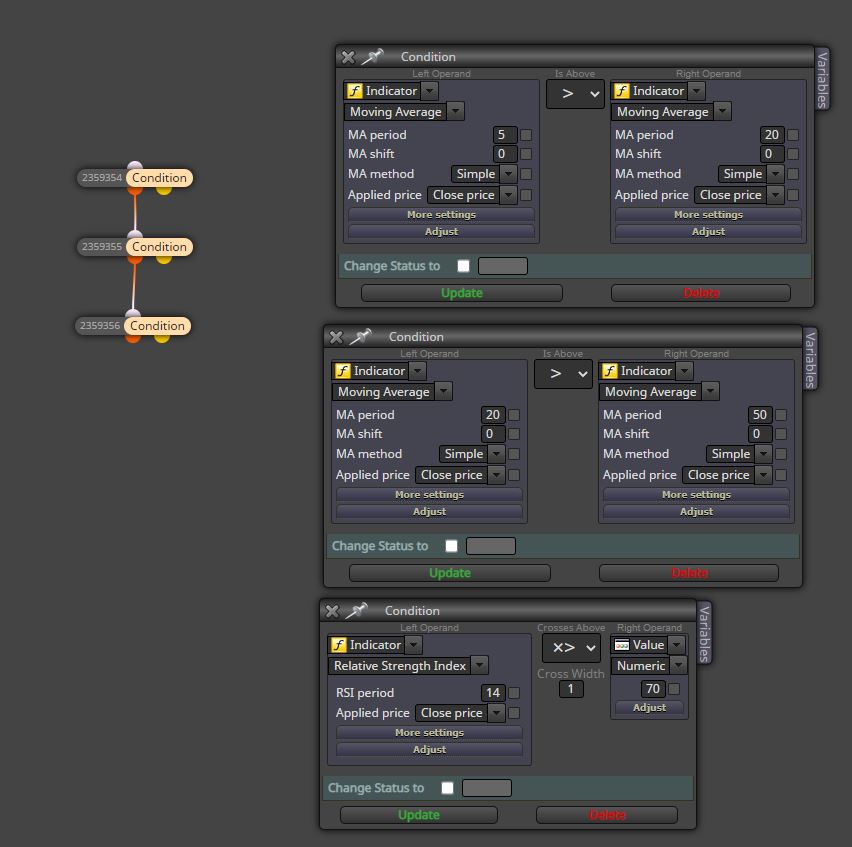Click the yellow output port of node 2359354
This screenshot has height=847, width=852.
point(164,190)
